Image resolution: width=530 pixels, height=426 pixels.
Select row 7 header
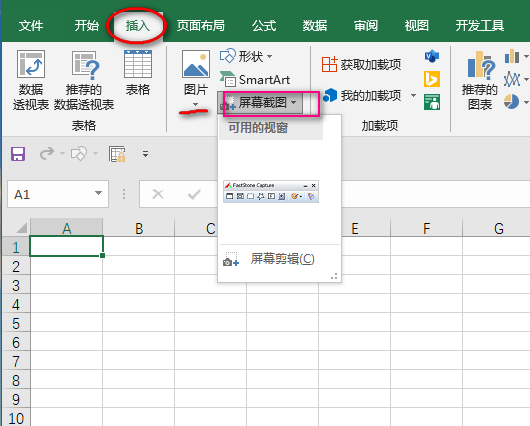[16, 361]
